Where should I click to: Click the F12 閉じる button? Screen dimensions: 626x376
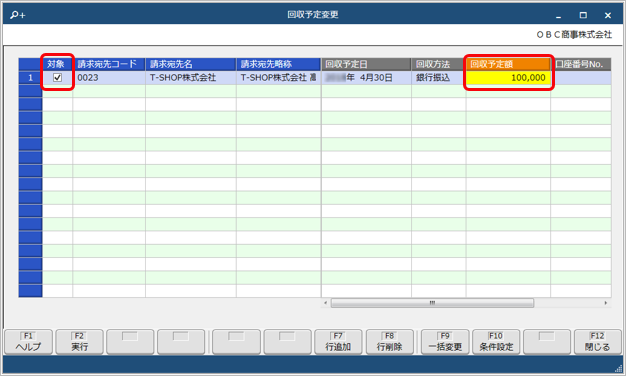pyautogui.click(x=598, y=342)
